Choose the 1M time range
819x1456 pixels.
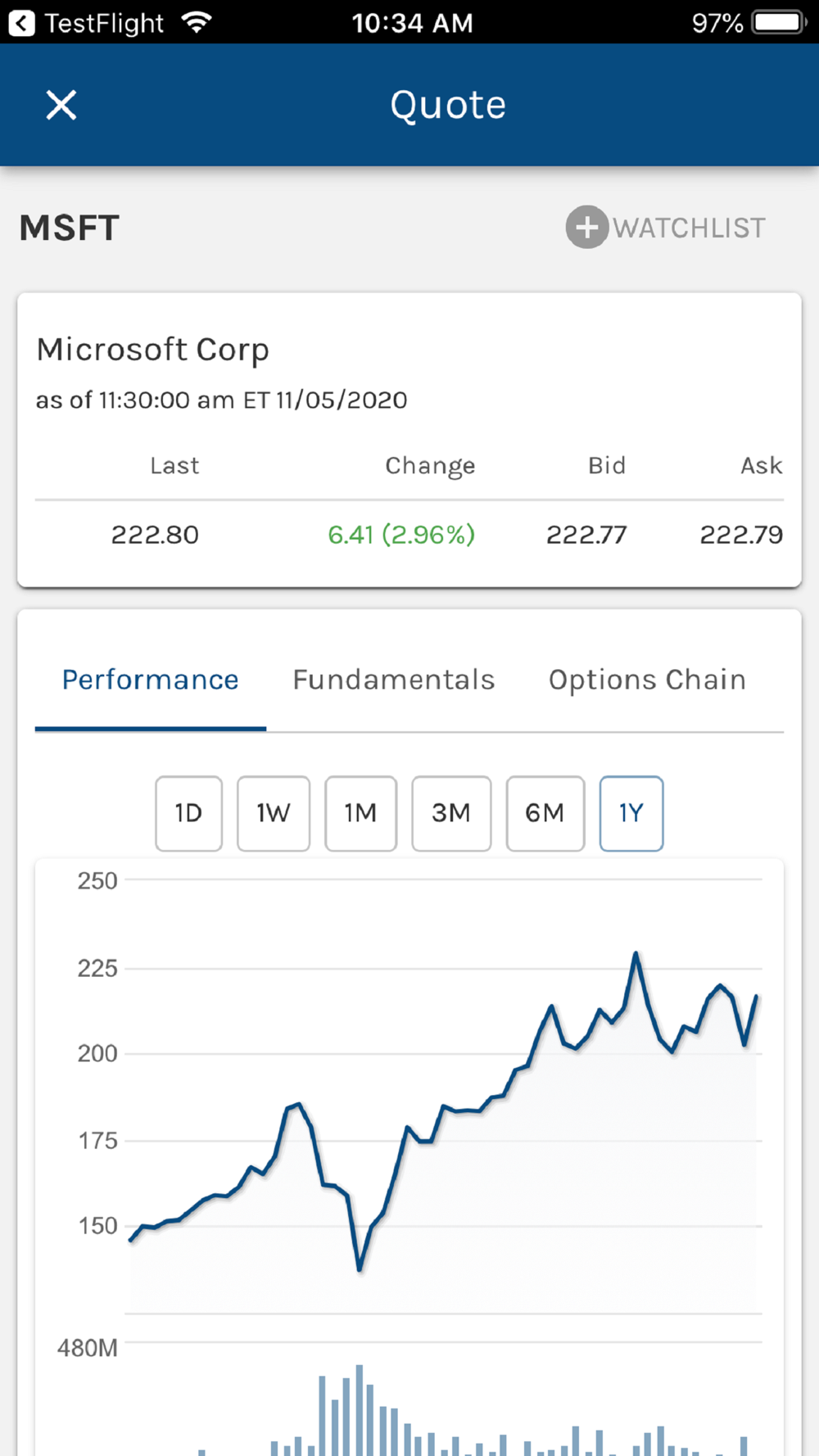click(x=360, y=813)
